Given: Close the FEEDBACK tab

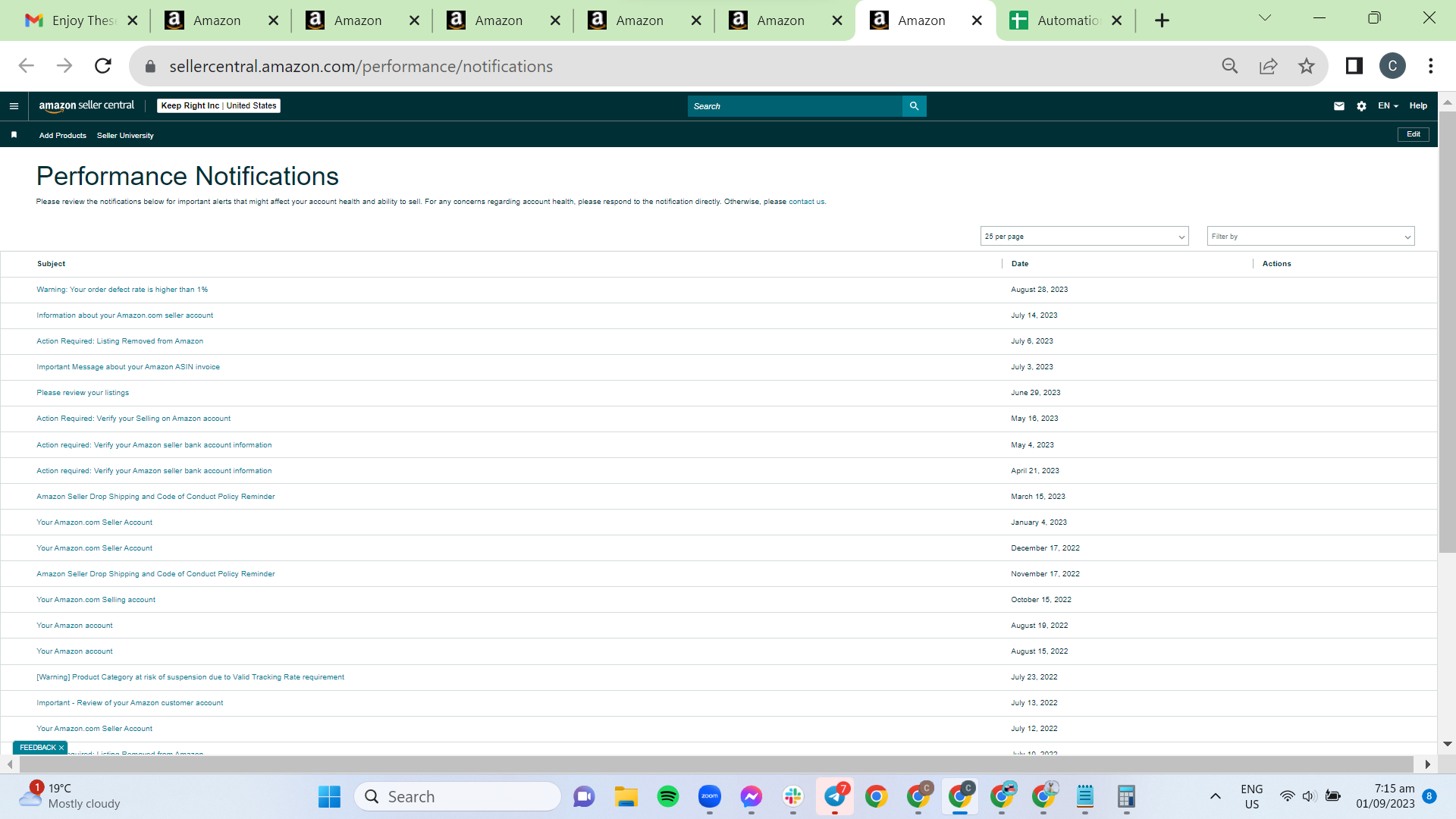Looking at the screenshot, I should coord(61,748).
